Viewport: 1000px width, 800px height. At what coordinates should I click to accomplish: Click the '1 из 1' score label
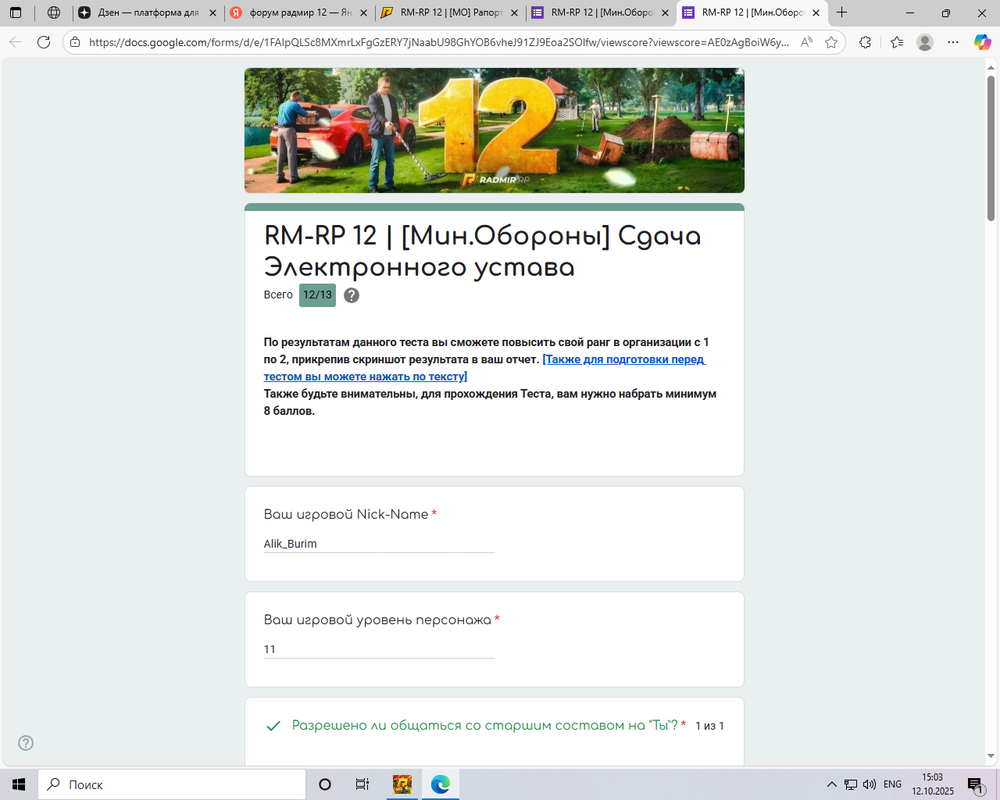click(709, 726)
